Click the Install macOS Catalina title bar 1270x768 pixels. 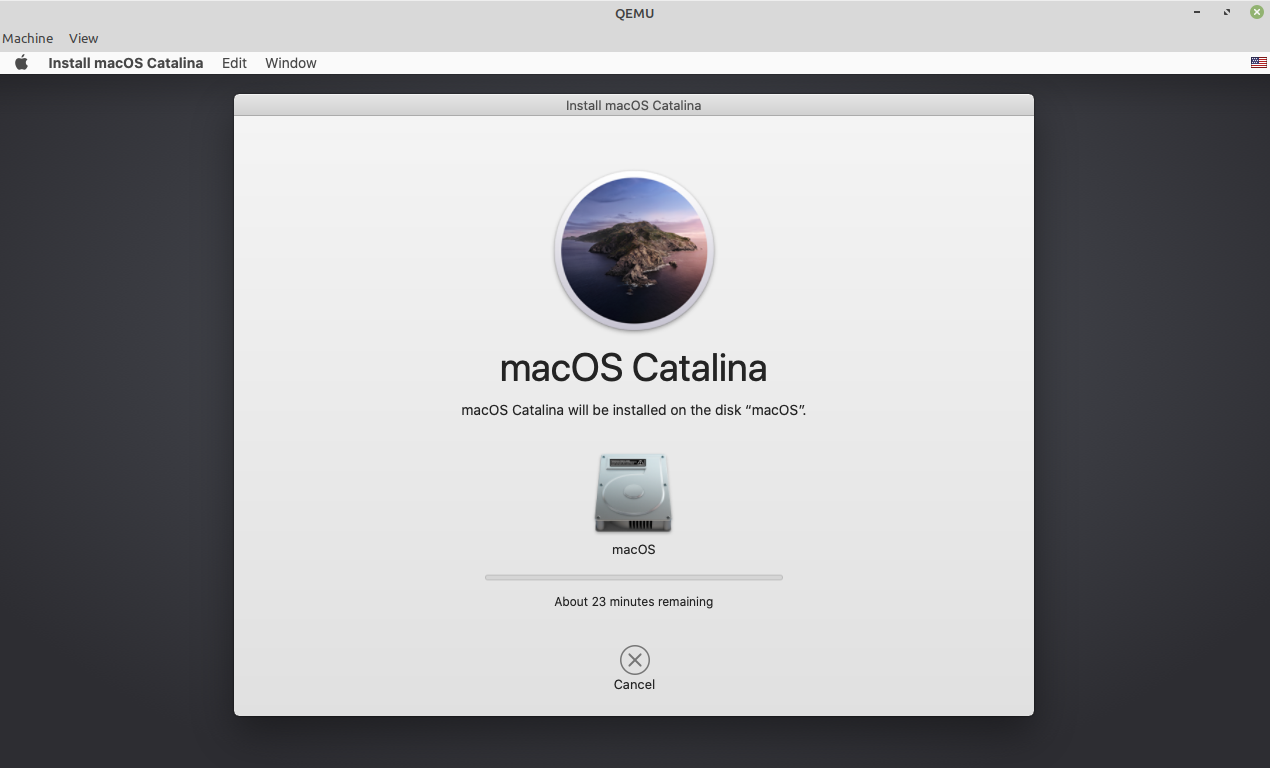[633, 105]
